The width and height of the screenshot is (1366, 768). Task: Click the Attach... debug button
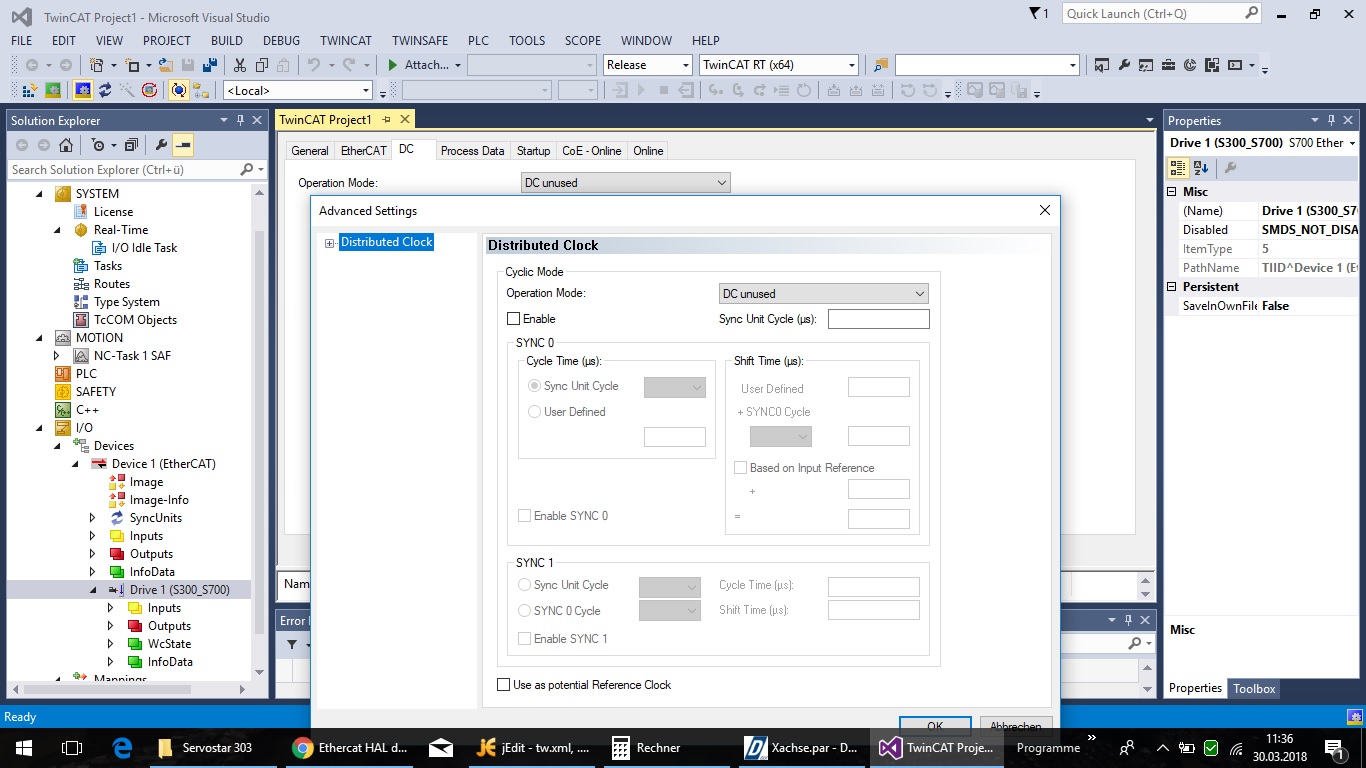coord(424,65)
